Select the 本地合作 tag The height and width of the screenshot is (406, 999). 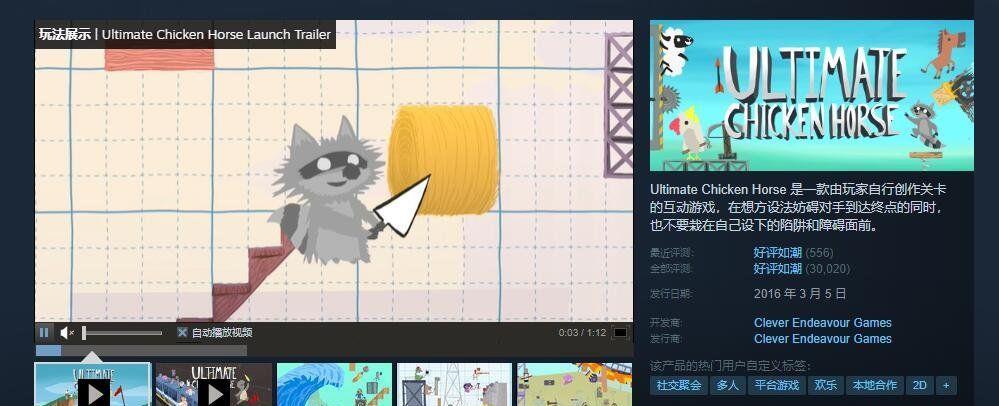coord(874,385)
